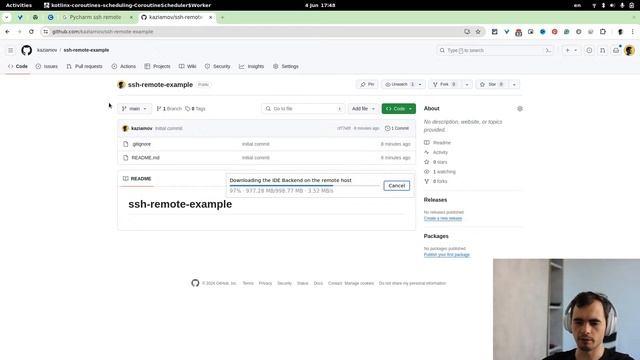Viewport: 640px width, 360px height.
Task: Open the Unwatch notifications dropdown
Action: (404, 84)
